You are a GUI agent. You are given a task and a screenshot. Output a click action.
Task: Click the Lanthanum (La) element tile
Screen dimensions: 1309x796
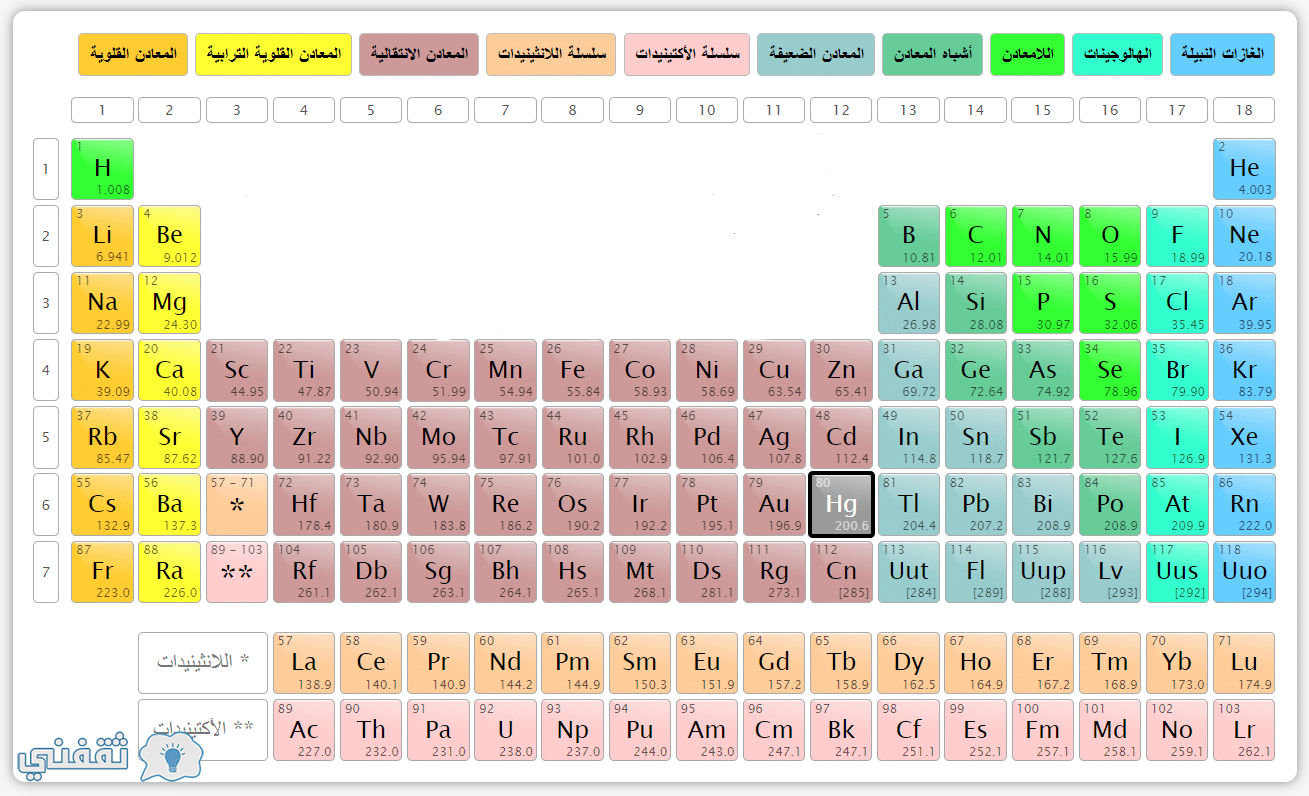[304, 662]
